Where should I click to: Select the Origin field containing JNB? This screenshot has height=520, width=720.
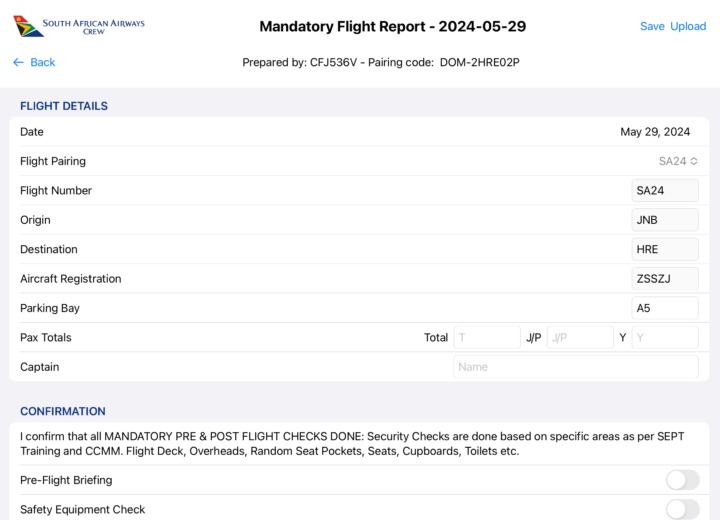pyautogui.click(x=665, y=220)
